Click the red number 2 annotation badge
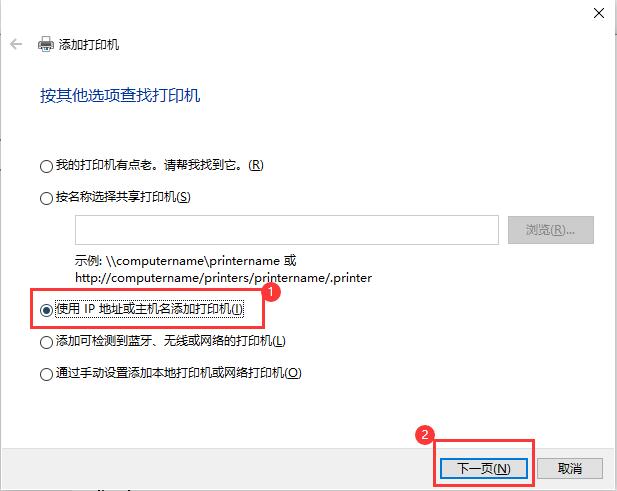 [425, 434]
